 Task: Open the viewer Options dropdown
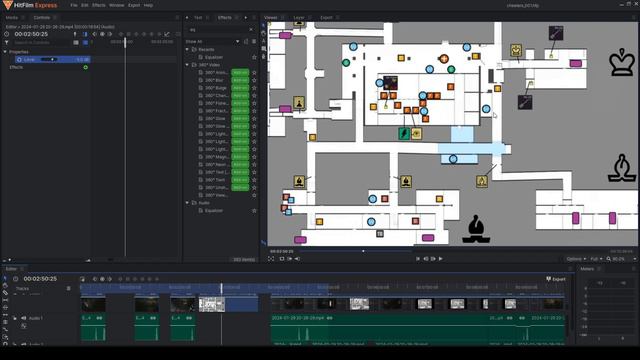[x=576, y=259]
